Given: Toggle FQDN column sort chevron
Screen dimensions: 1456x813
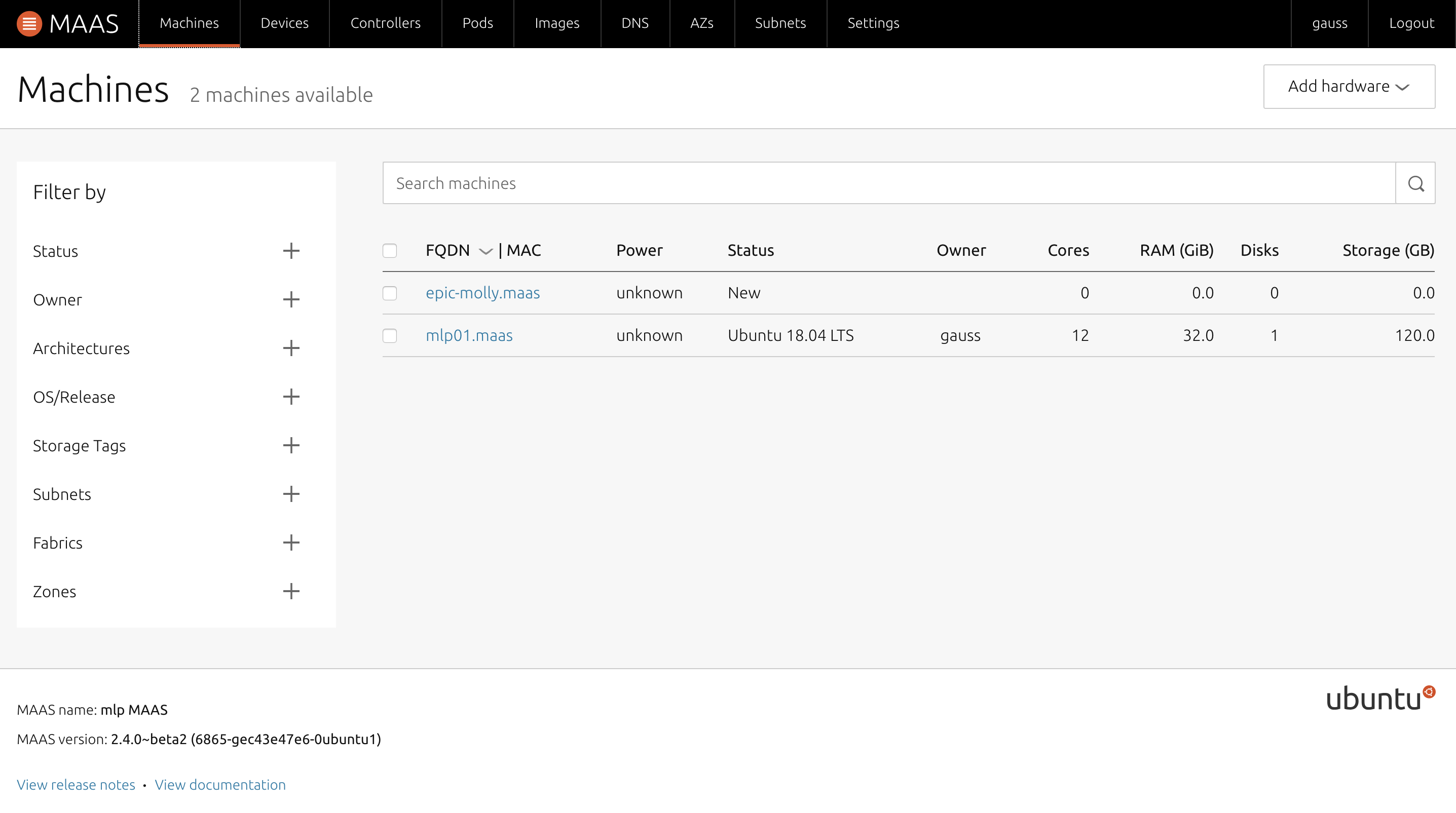Looking at the screenshot, I should [486, 251].
